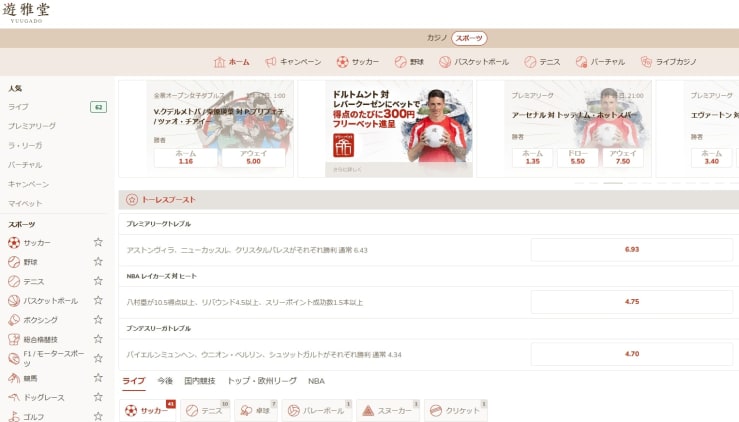Favorite 野球 with its star
This screenshot has height=422, width=739.
(x=98, y=261)
